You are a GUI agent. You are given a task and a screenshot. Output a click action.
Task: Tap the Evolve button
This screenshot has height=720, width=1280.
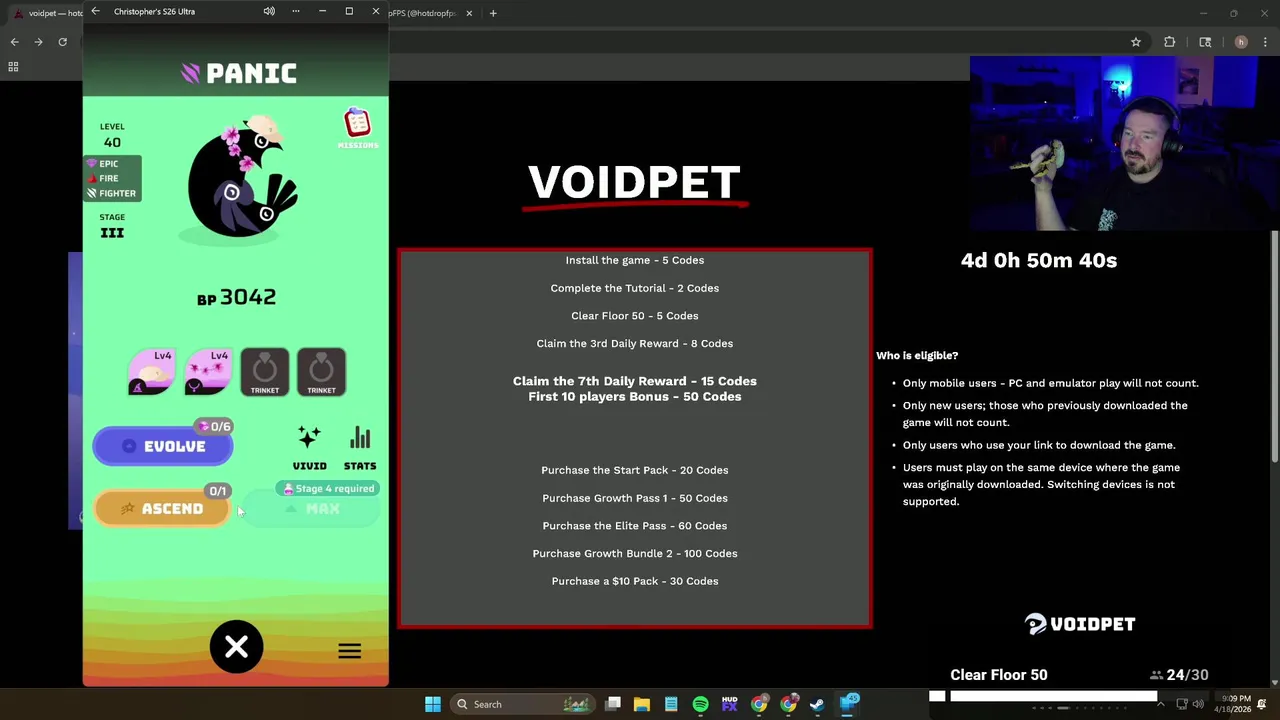pos(163,446)
